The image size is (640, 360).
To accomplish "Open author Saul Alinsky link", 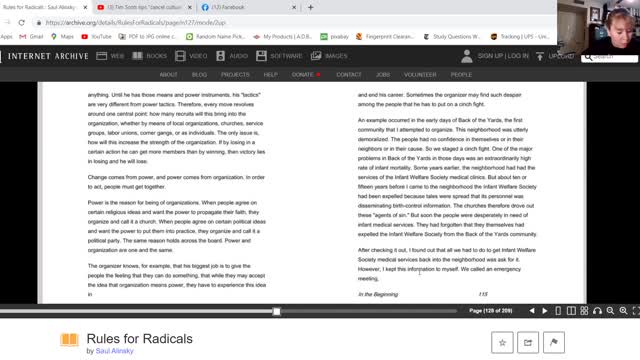I will click(114, 351).
